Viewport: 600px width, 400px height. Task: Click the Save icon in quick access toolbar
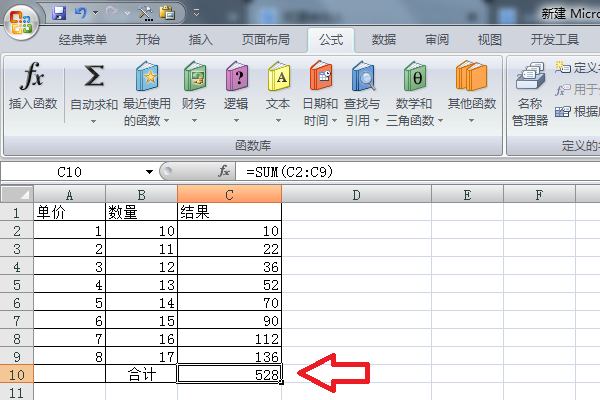[x=58, y=14]
